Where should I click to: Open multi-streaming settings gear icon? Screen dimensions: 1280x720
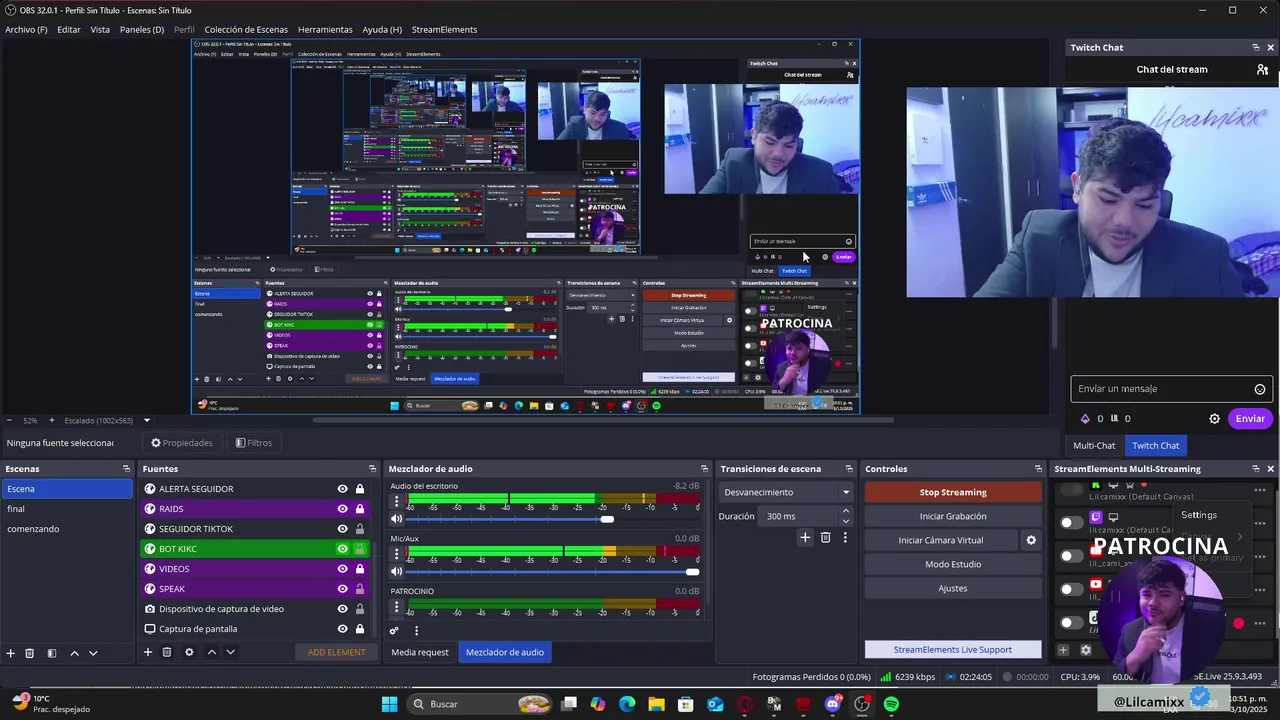(1086, 650)
